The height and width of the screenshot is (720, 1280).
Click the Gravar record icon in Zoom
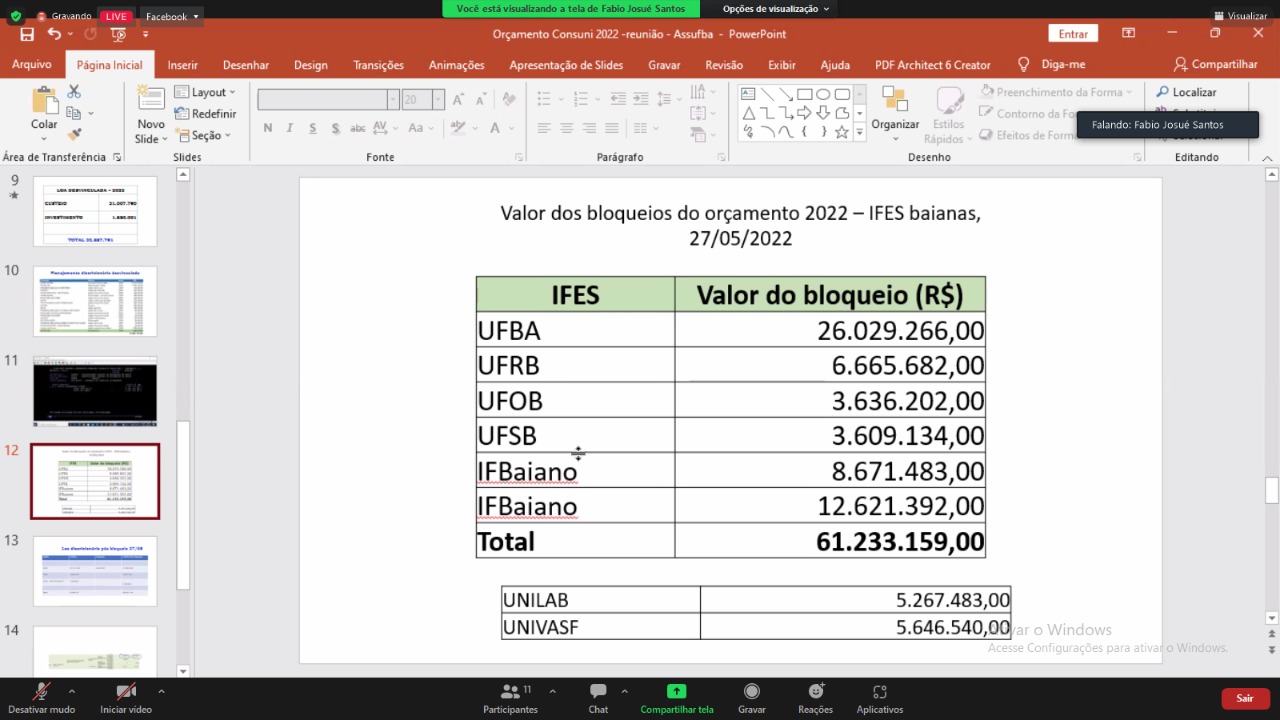point(752,698)
